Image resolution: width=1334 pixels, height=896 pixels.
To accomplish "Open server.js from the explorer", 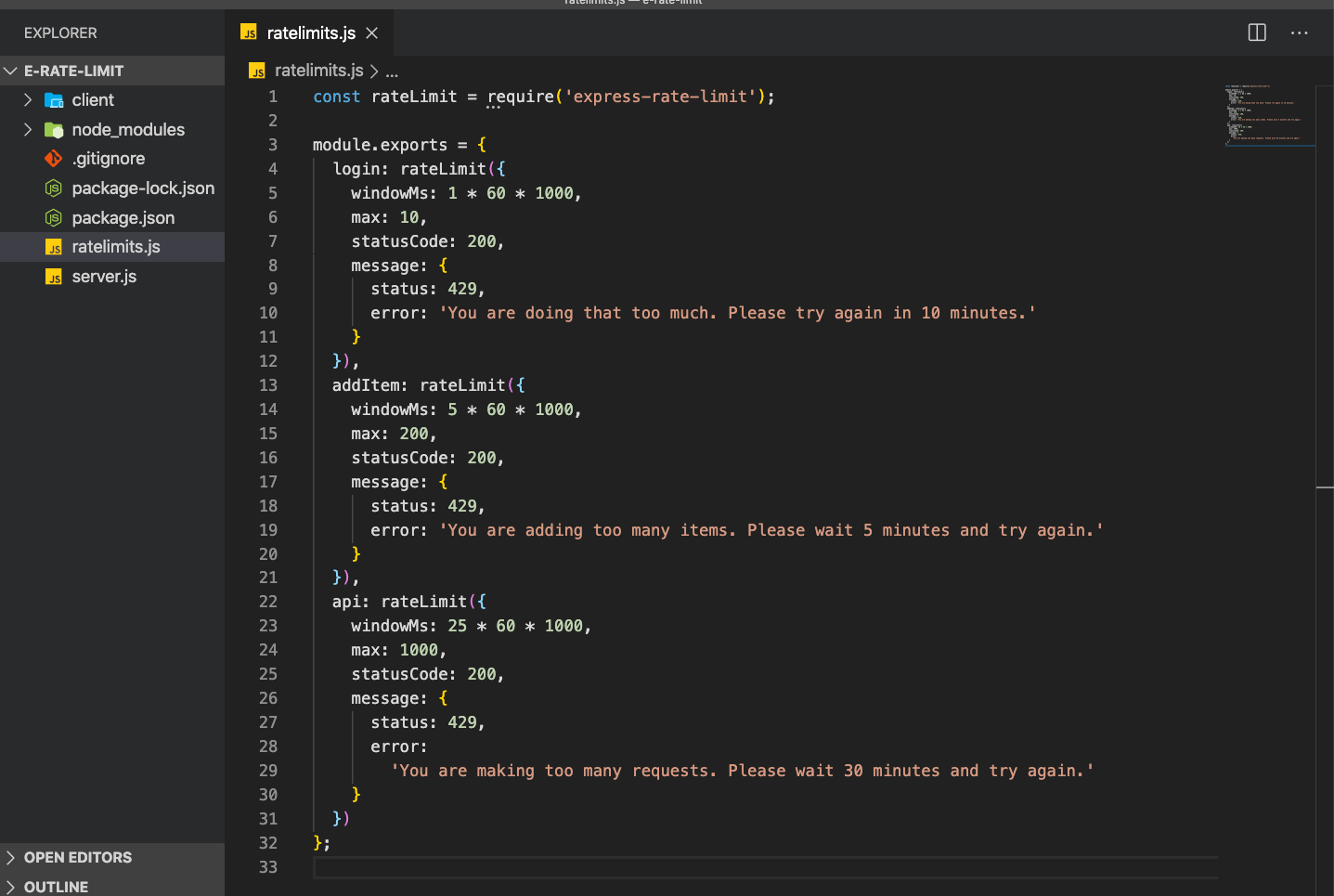I will point(104,277).
